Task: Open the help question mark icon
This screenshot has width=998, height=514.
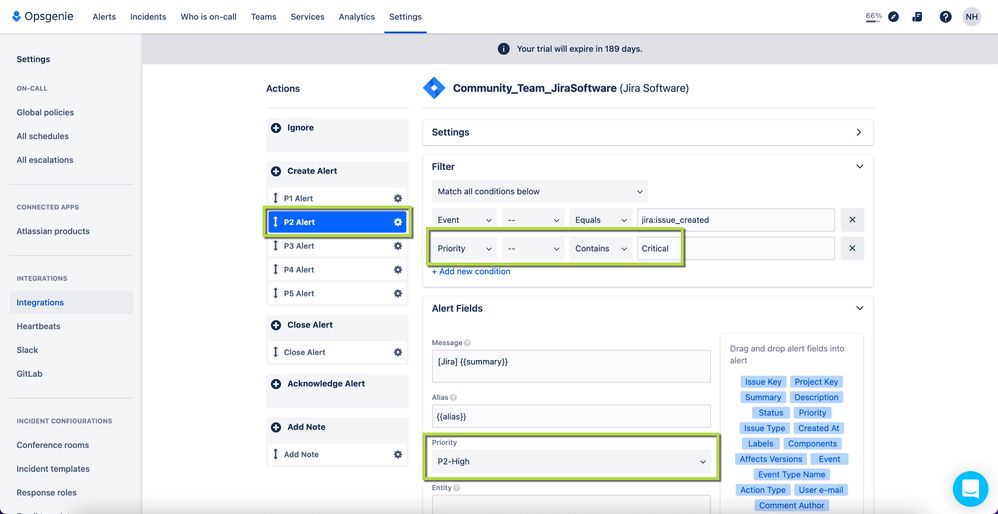Action: coord(945,17)
